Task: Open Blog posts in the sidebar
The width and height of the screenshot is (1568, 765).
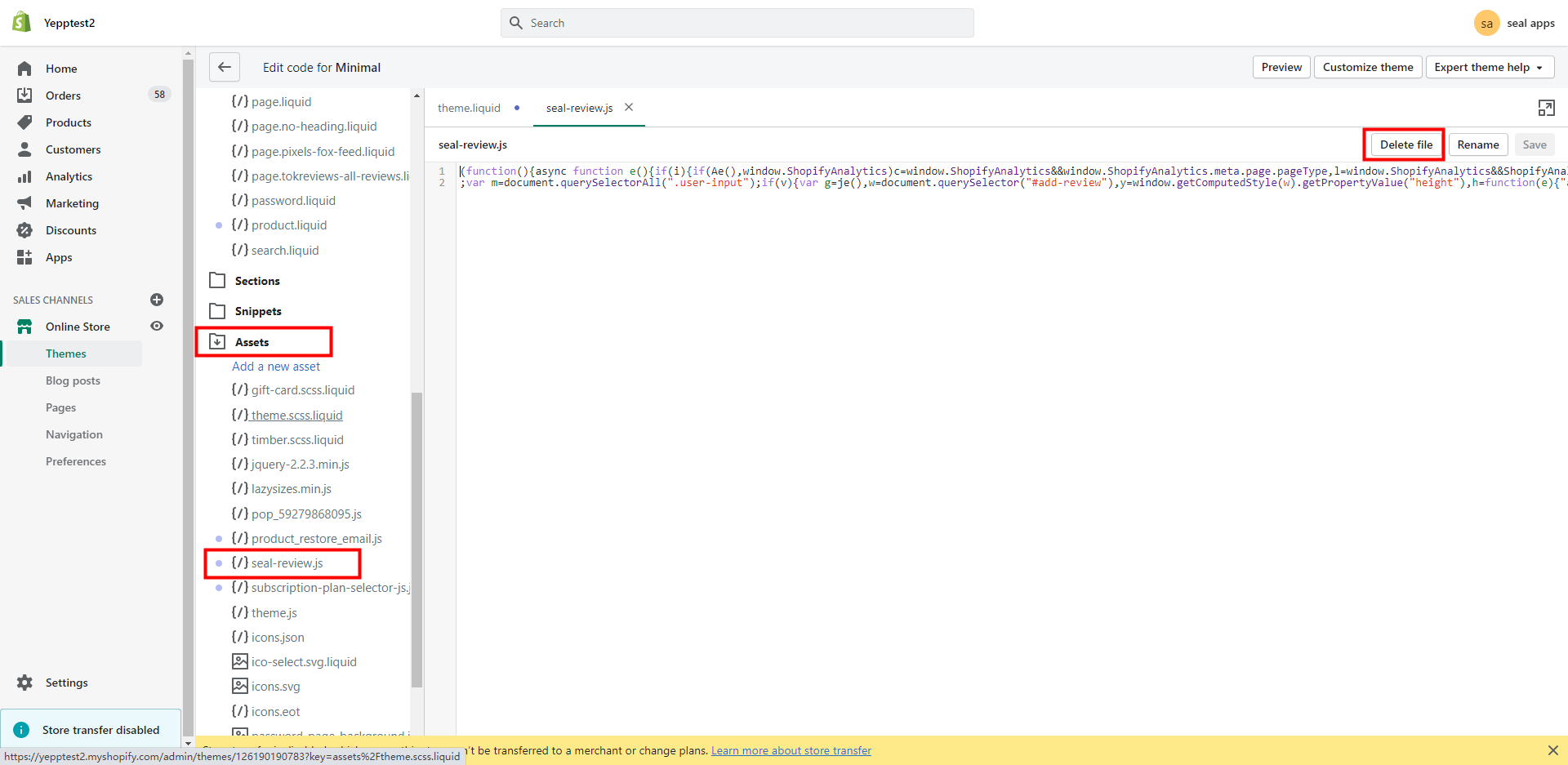Action: tap(73, 380)
